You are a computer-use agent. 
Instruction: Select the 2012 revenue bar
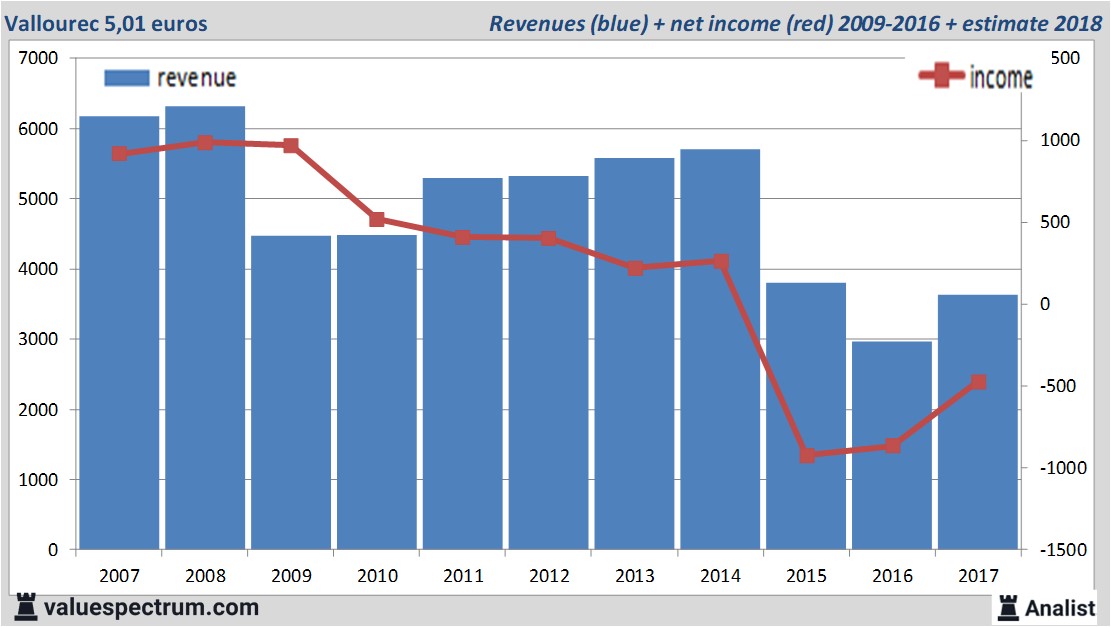click(548, 363)
